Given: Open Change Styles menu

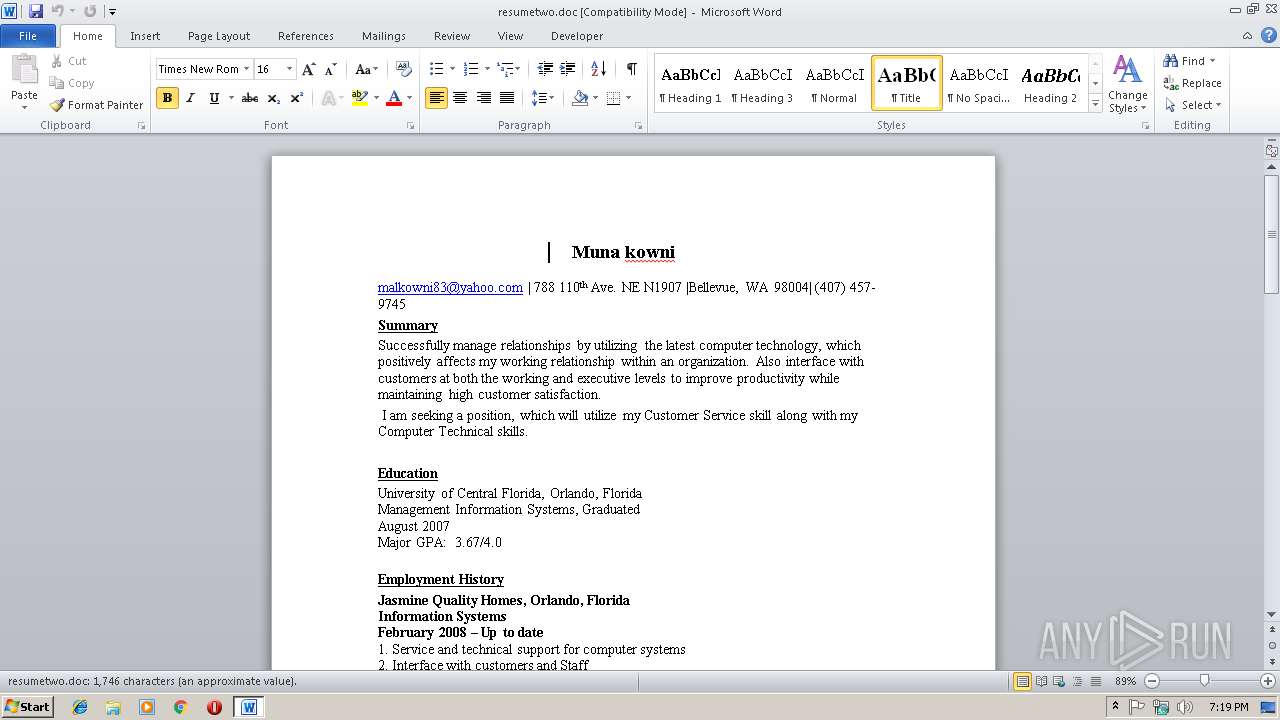Looking at the screenshot, I should (x=1127, y=85).
